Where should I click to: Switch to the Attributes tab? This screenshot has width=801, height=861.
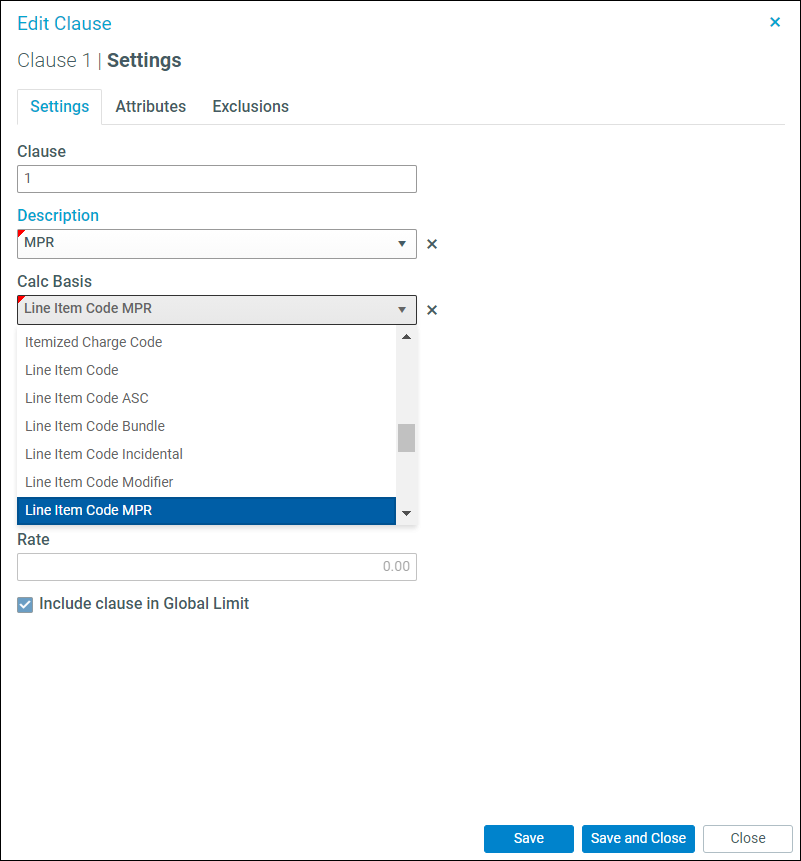click(150, 107)
